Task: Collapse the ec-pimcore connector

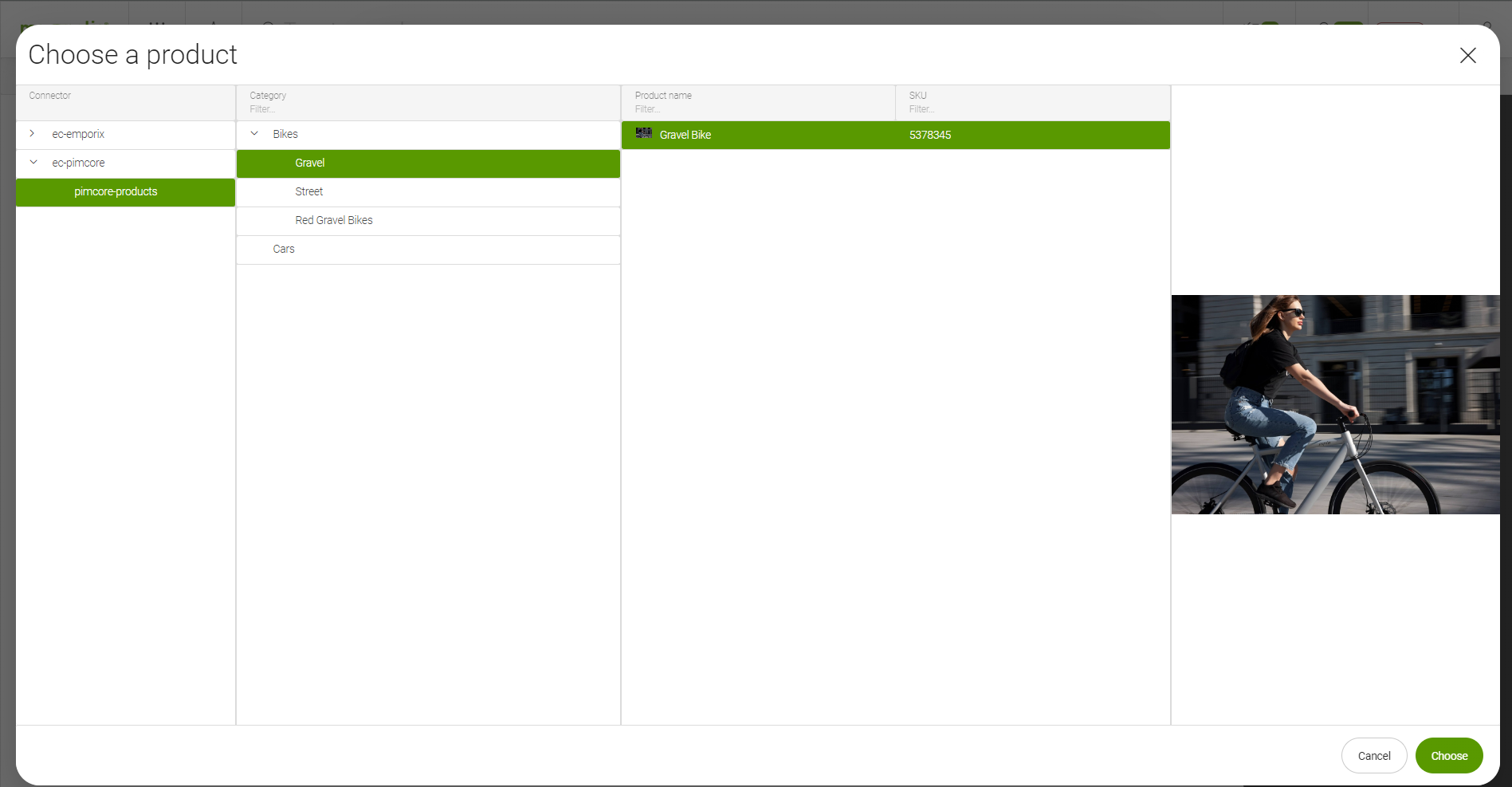Action: (x=33, y=163)
